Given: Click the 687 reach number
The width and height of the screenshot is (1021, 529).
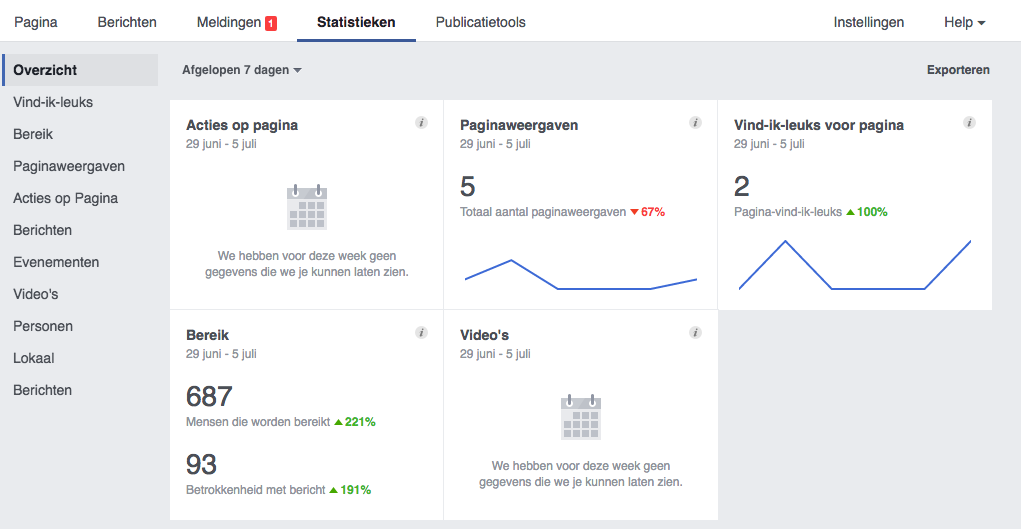Looking at the screenshot, I should pos(209,396).
